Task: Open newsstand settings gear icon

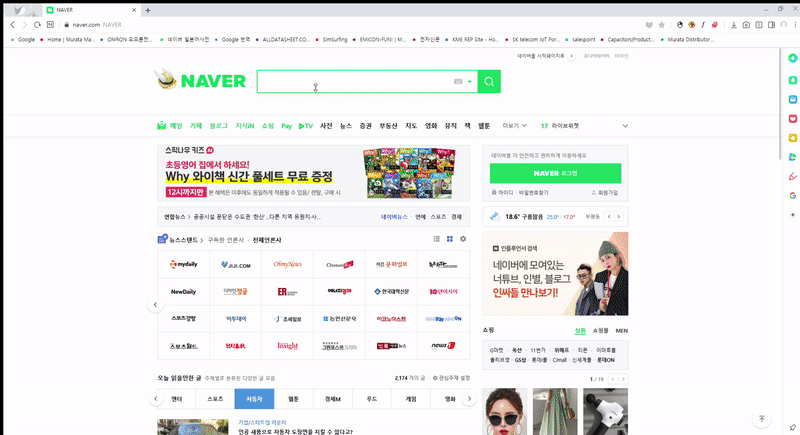Action: pos(463,239)
